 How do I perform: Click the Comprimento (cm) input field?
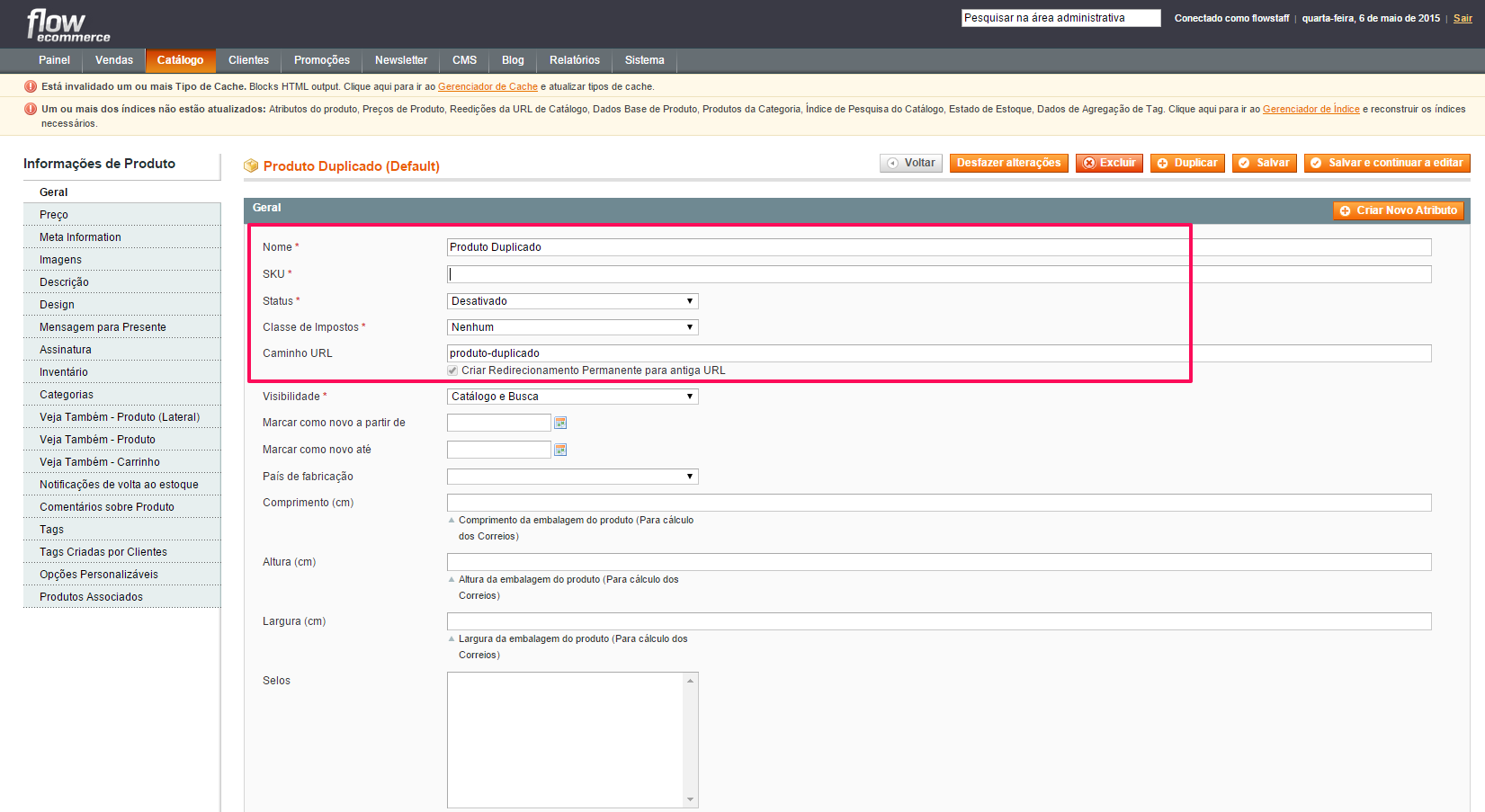(939, 503)
